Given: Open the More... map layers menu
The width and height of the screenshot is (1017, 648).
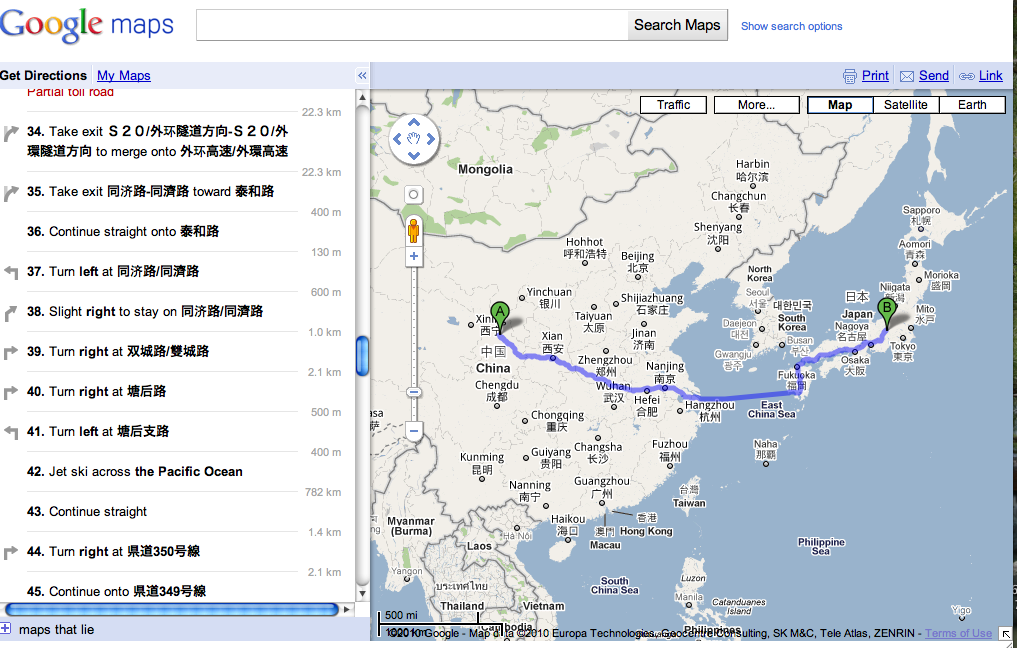Looking at the screenshot, I should point(756,105).
